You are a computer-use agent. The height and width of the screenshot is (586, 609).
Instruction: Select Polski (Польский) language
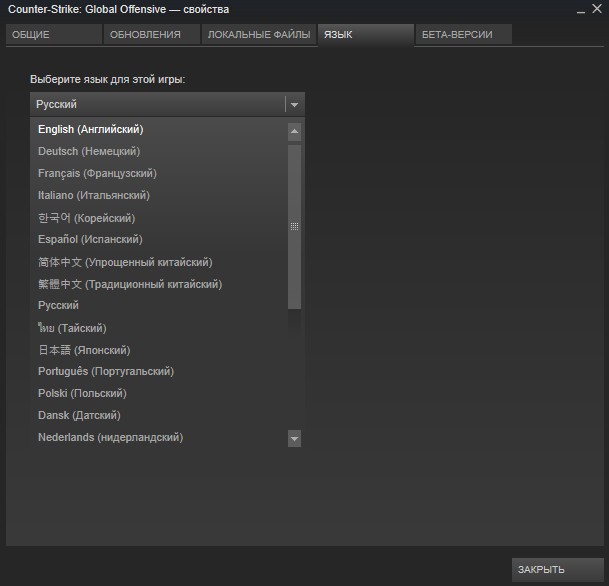(x=159, y=393)
